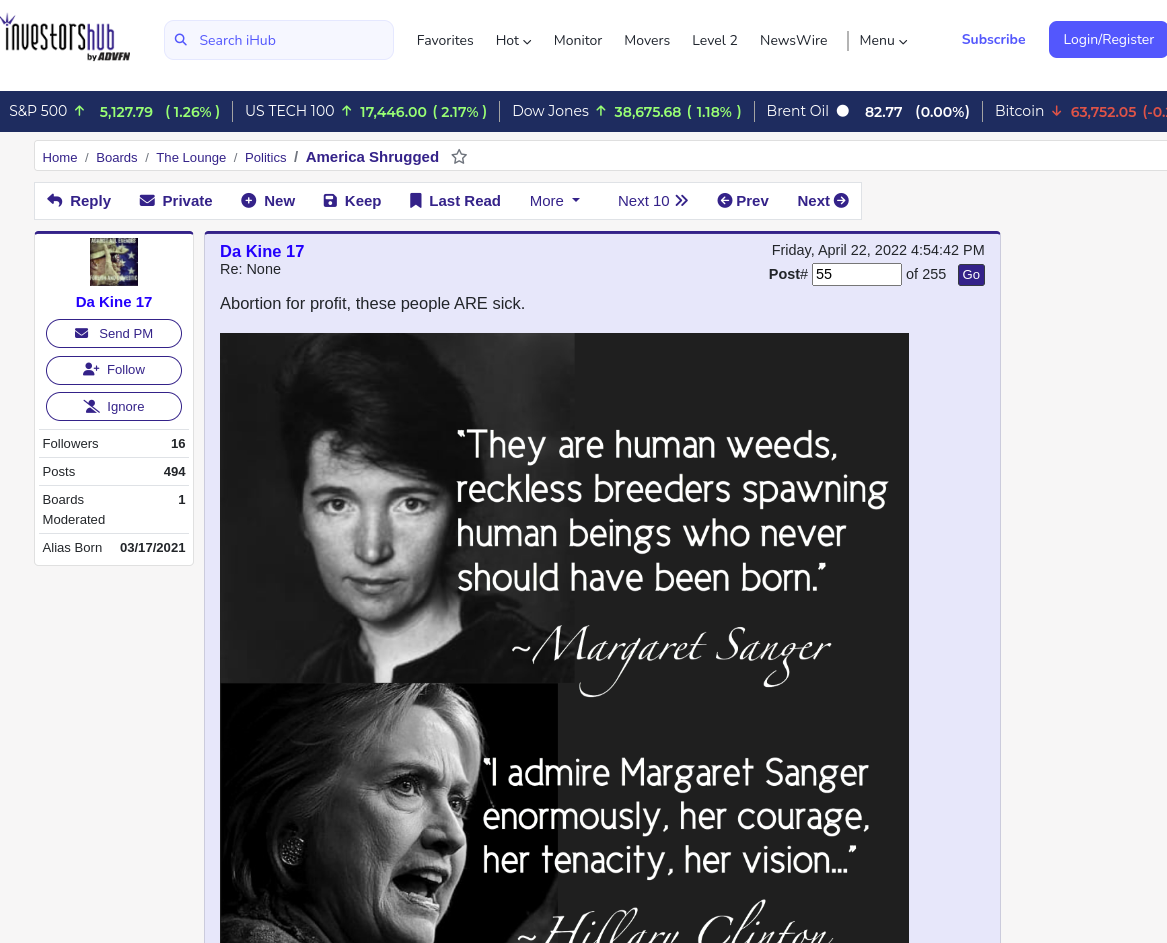Click Da Kine 17's avatar thumbnail

point(114,262)
